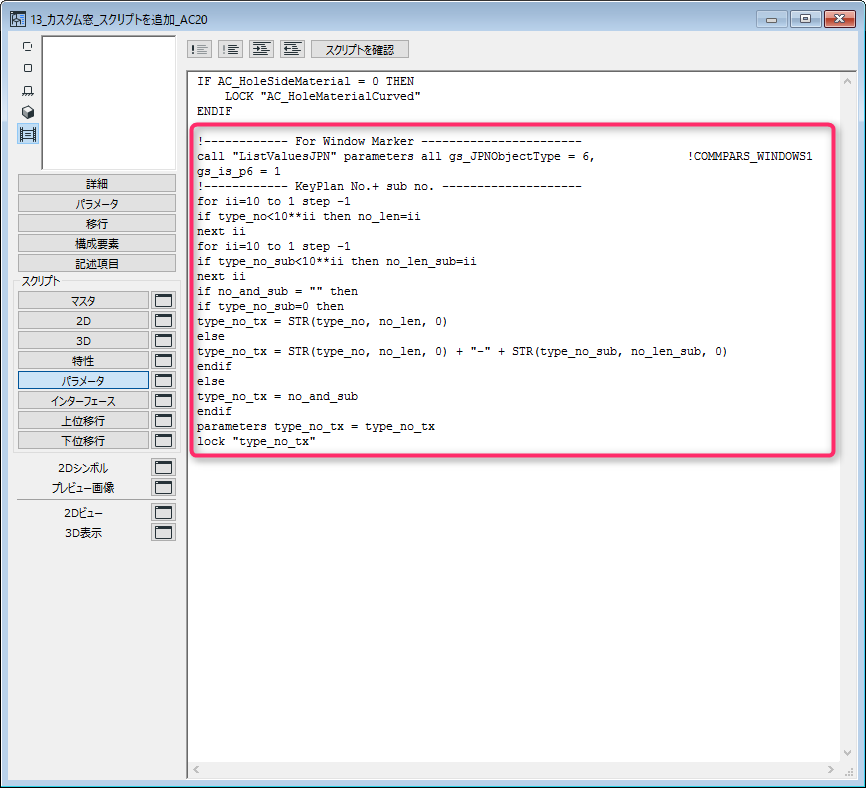Click the horizontal scroll-left arrow
Viewport: 866px width, 788px height.
196,769
